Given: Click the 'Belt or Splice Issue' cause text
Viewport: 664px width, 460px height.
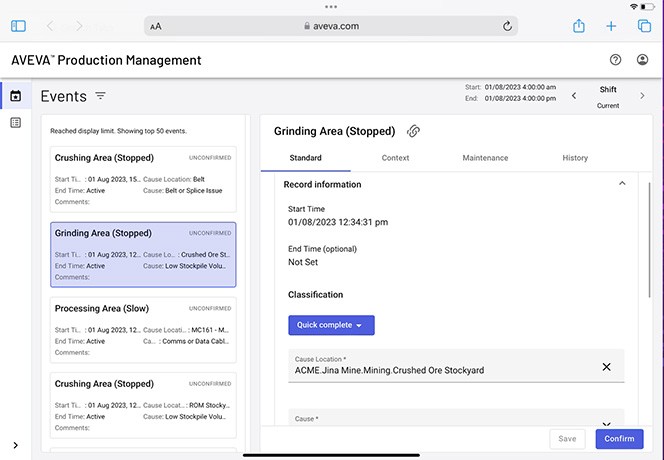Looking at the screenshot, I should [194, 191].
